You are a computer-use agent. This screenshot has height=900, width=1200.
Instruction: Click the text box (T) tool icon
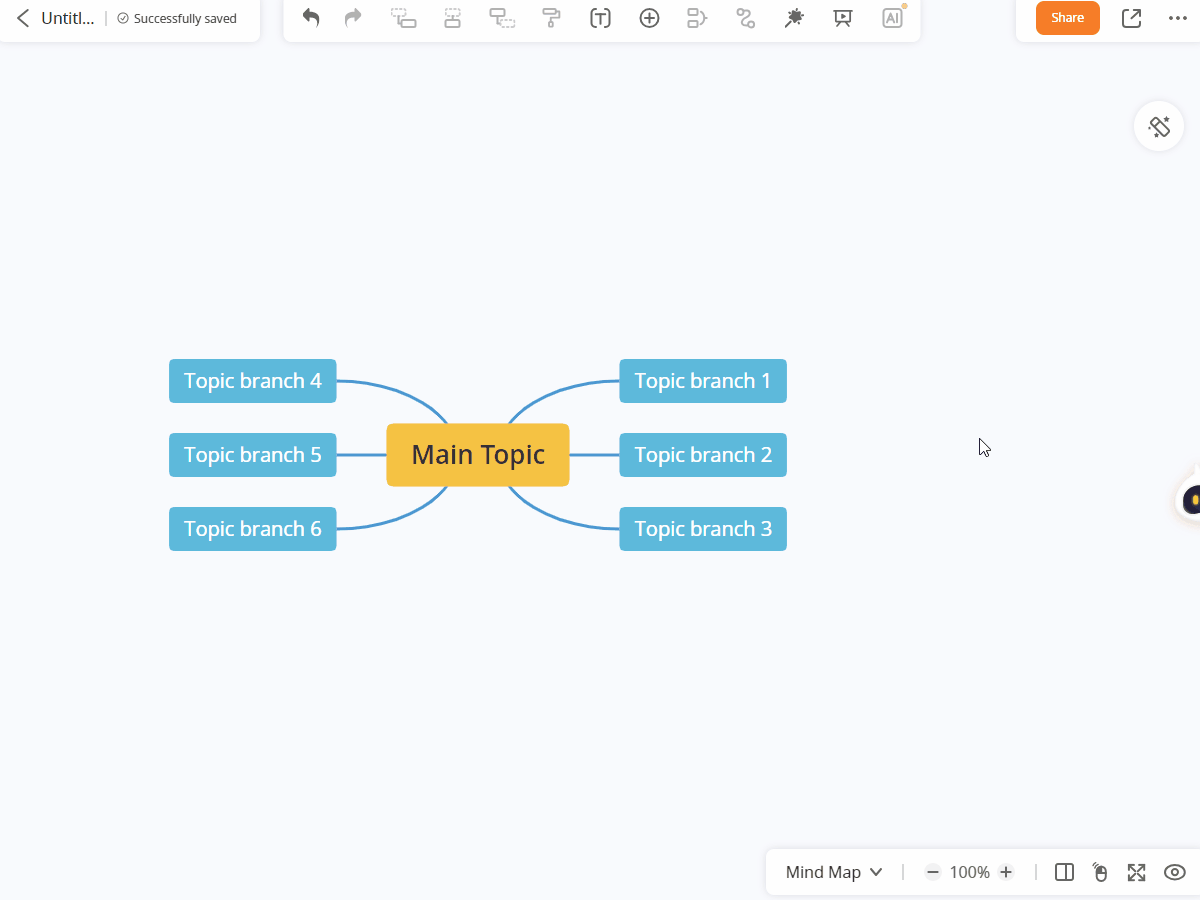600,18
